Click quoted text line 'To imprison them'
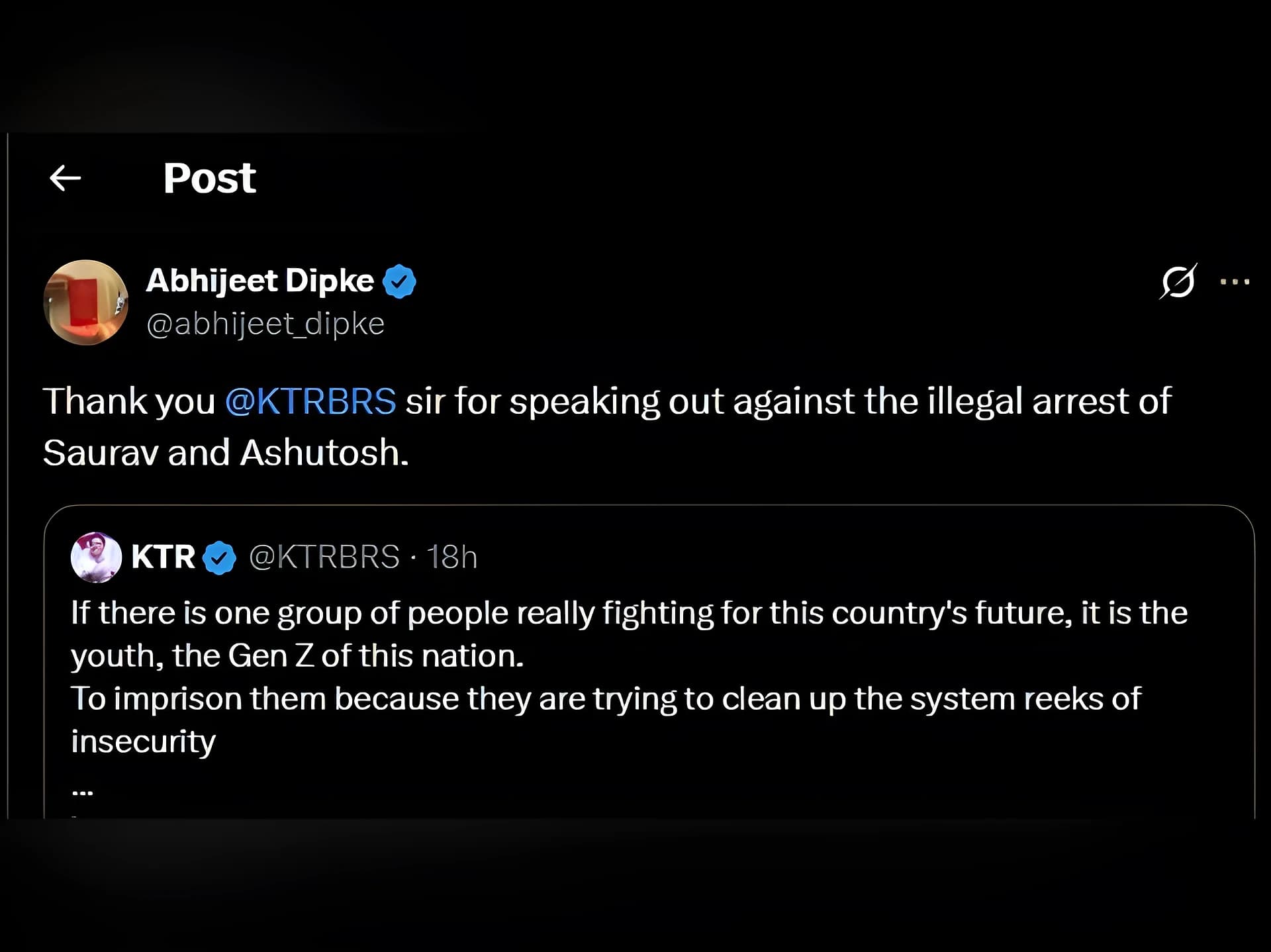The height and width of the screenshot is (952, 1271). (606, 699)
